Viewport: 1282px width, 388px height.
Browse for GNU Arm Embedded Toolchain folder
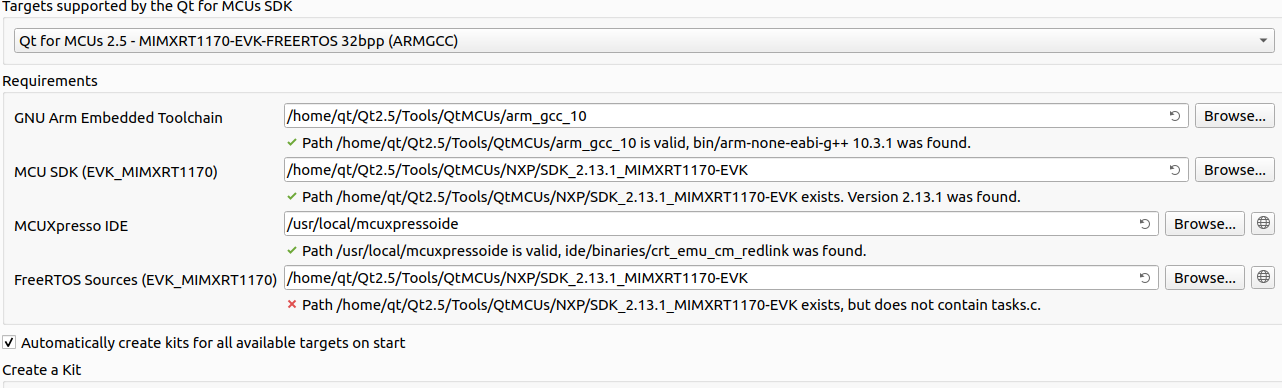(1235, 115)
